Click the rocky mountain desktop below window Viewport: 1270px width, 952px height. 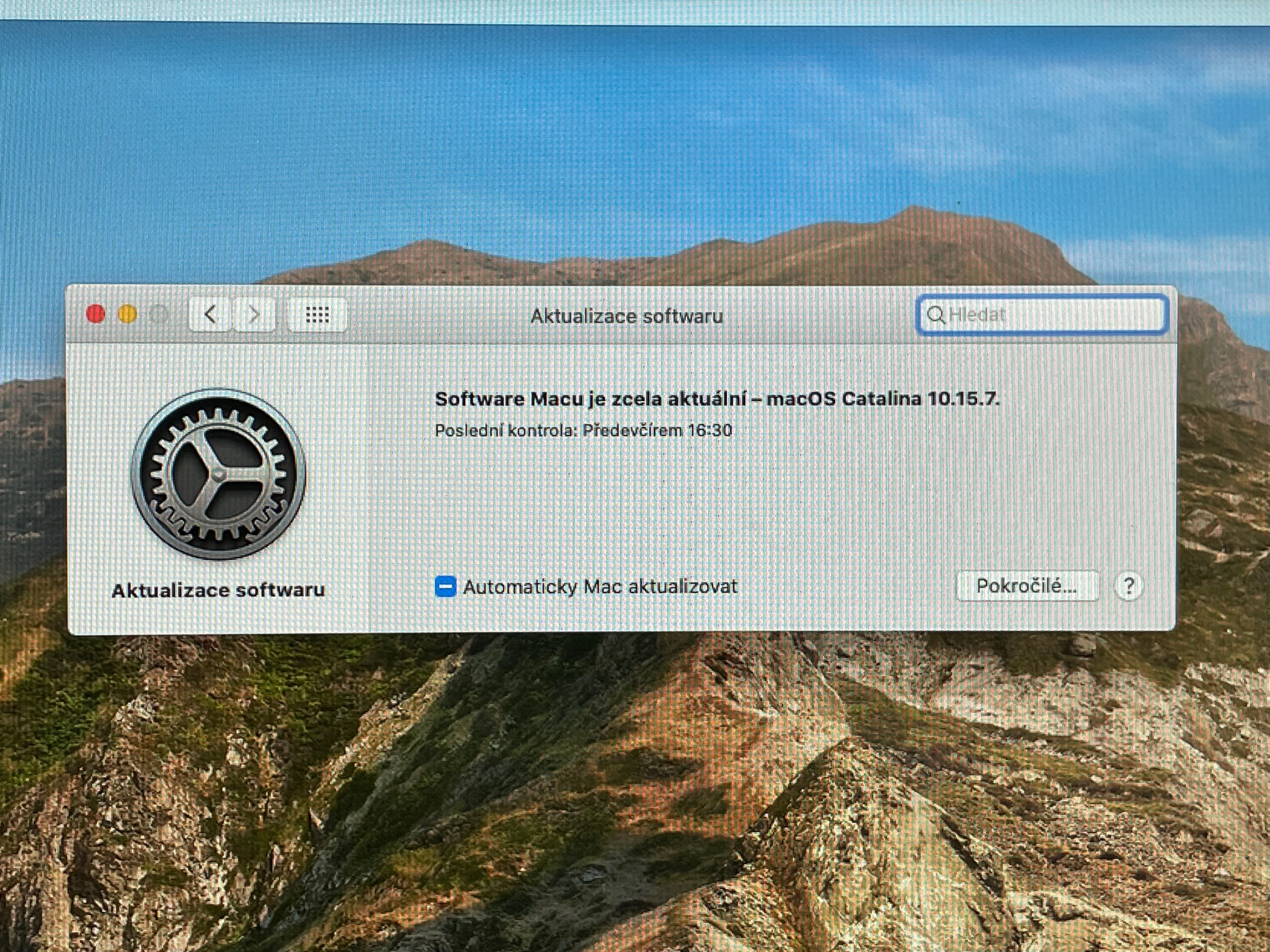click(630, 787)
